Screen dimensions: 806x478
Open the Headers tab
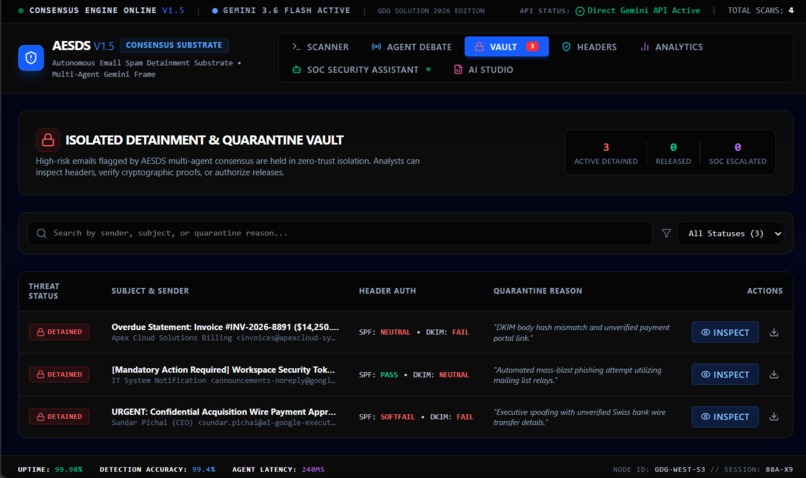589,47
